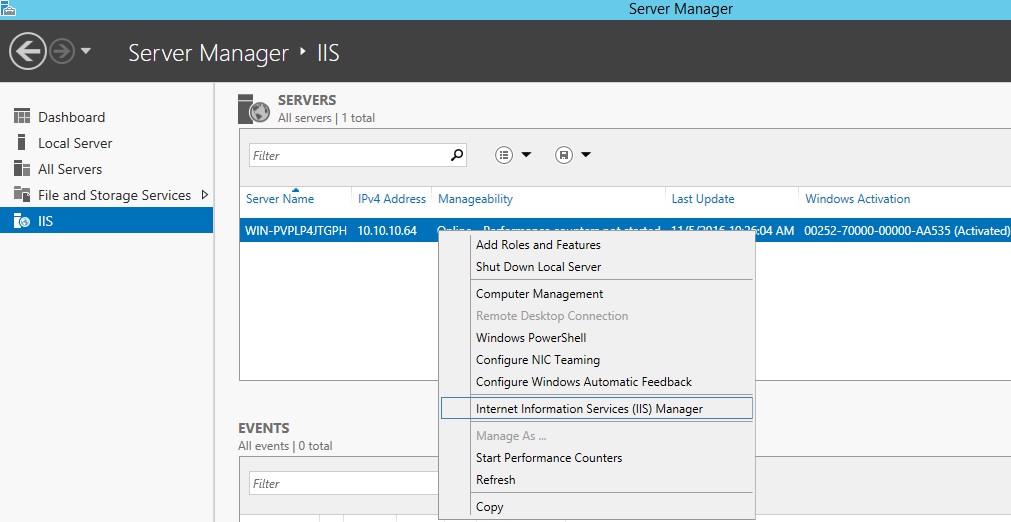Sort by Server Name column

(x=280, y=198)
